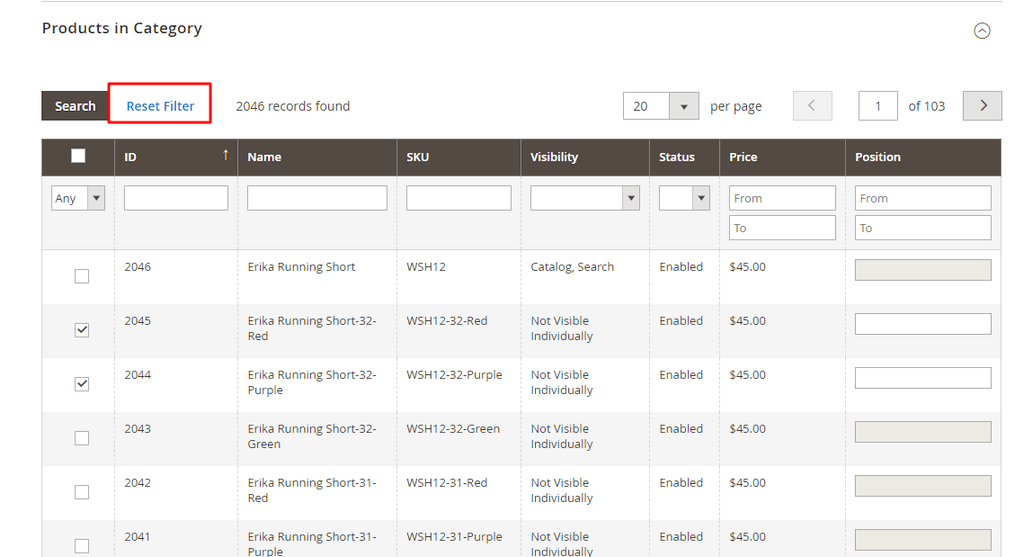Uncheck the box for product 2044
The height and width of the screenshot is (557, 1024).
coord(82,384)
